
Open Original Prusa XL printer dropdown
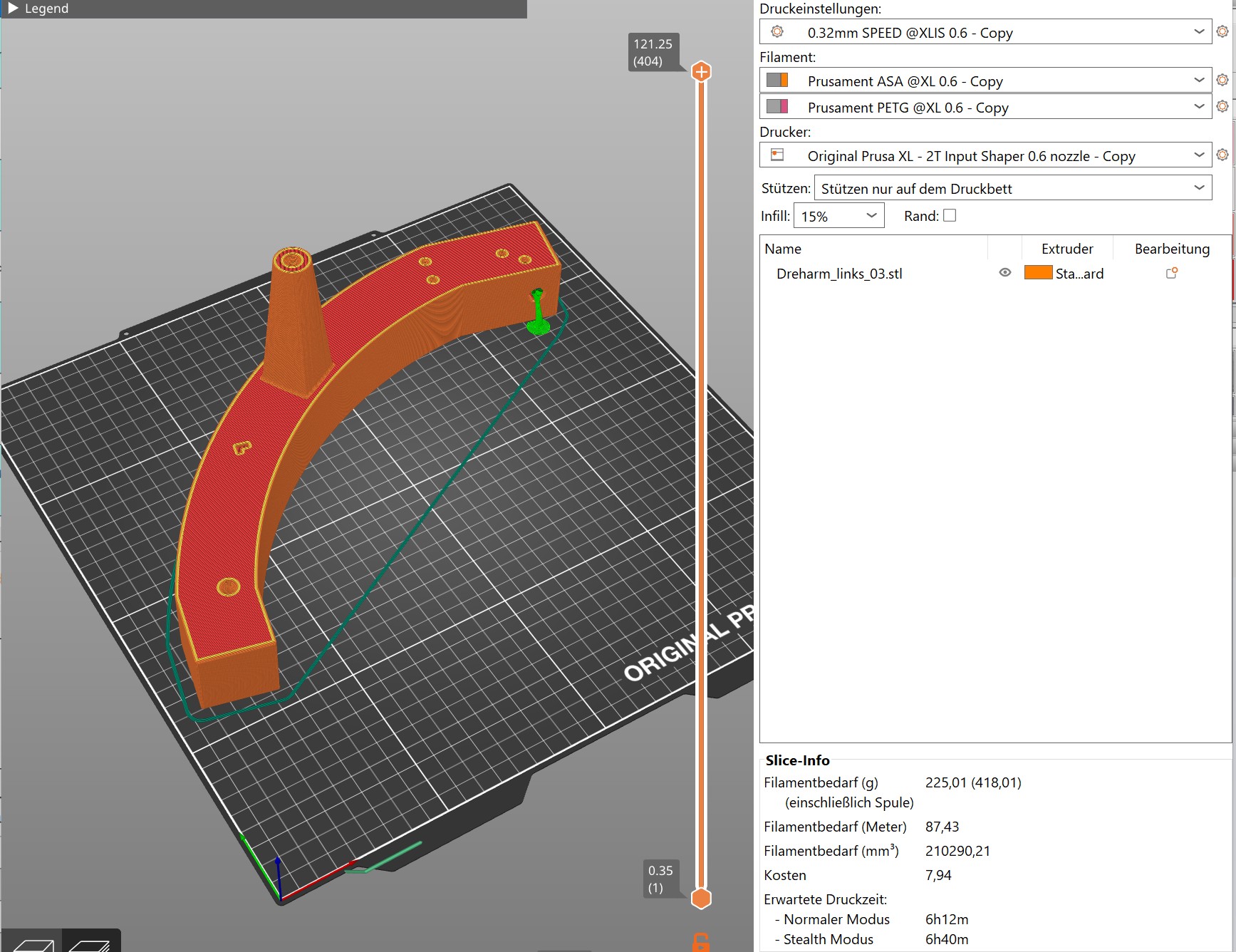[x=985, y=155]
